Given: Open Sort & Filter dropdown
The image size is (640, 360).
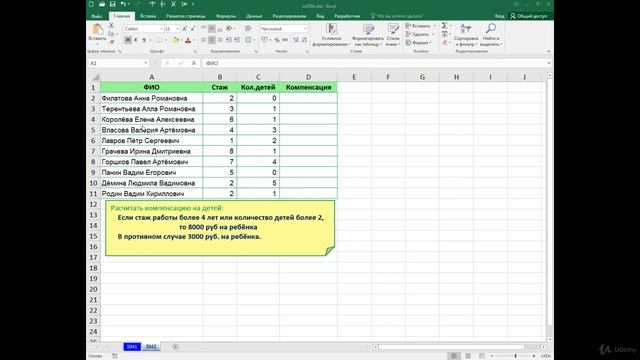Looking at the screenshot, I should [x=466, y=35].
